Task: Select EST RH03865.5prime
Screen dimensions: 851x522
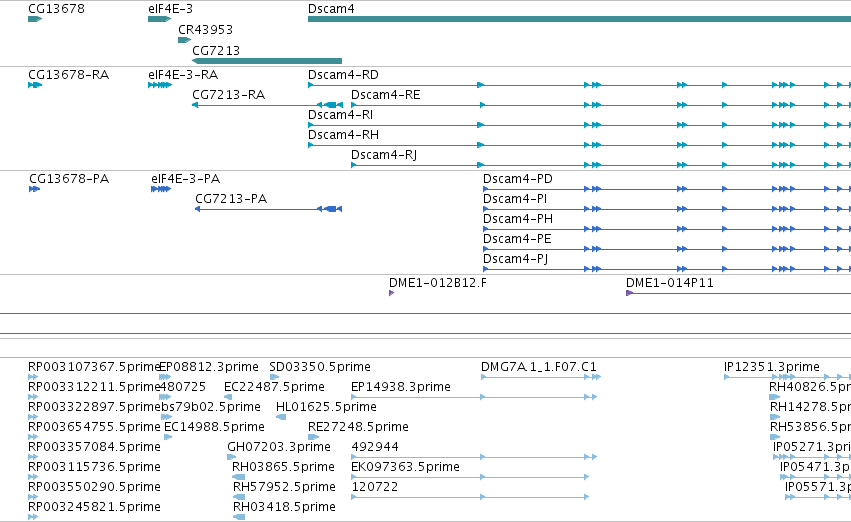Action: 283,467
